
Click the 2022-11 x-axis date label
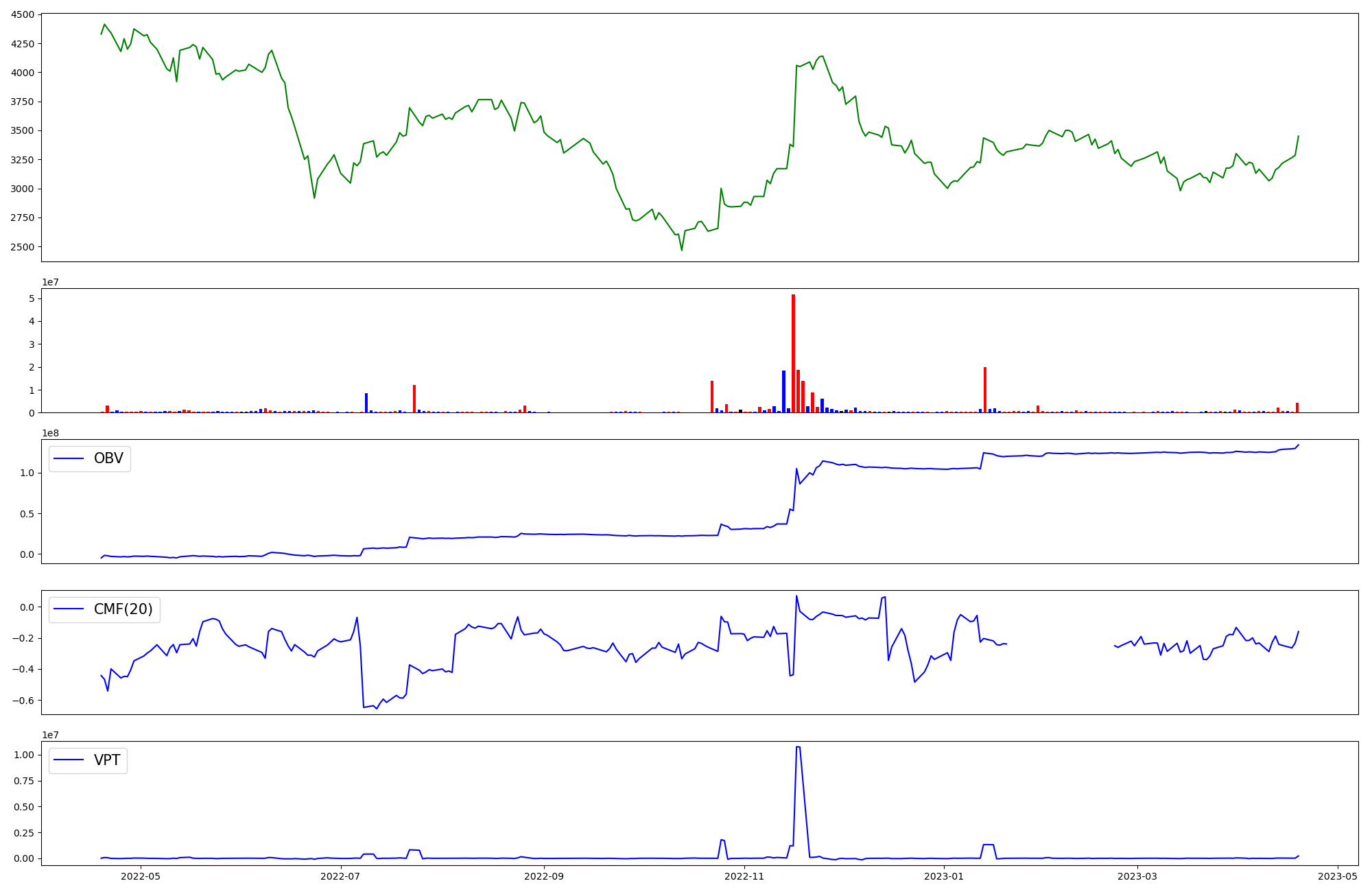(x=744, y=876)
